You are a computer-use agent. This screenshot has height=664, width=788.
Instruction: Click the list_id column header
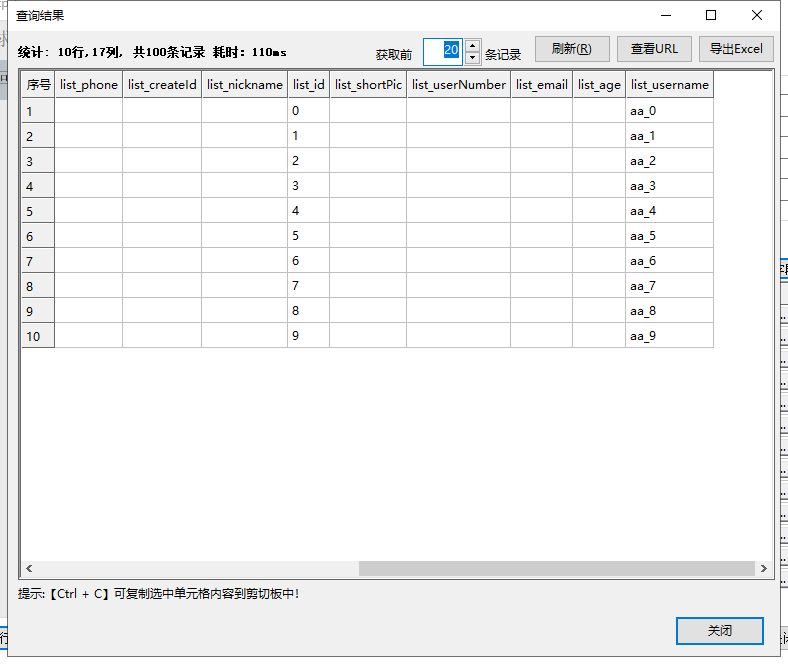308,85
